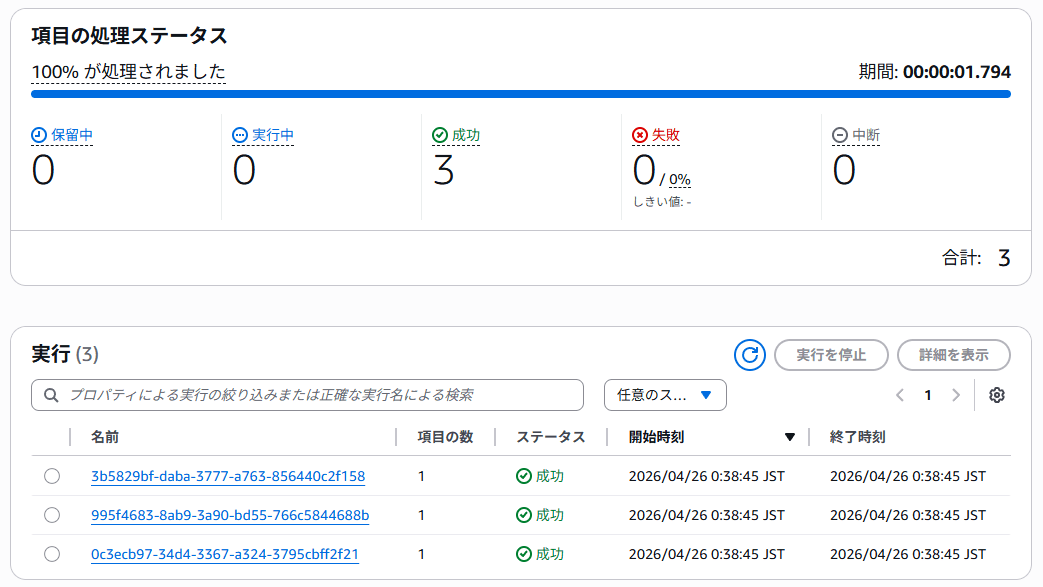Select radio button for execution 0c3ecb97
Screen dimensions: 1043x587
click(52, 554)
